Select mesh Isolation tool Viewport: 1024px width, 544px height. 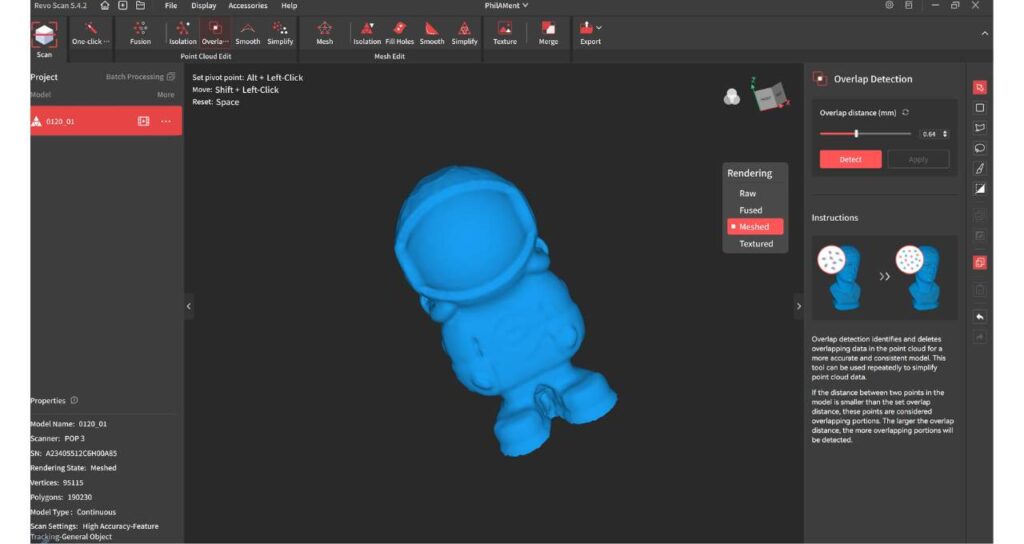tap(367, 33)
